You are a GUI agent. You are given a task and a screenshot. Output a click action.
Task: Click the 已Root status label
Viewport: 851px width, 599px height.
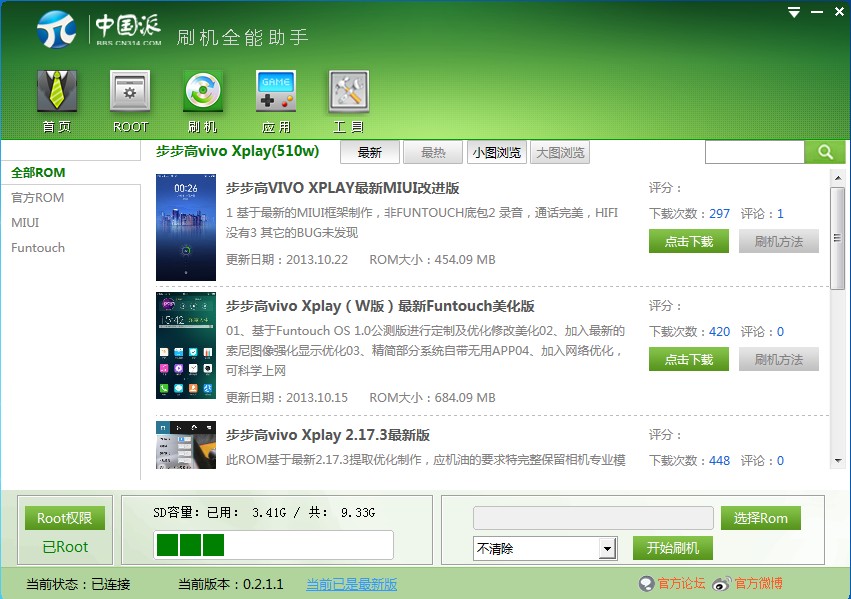65,547
